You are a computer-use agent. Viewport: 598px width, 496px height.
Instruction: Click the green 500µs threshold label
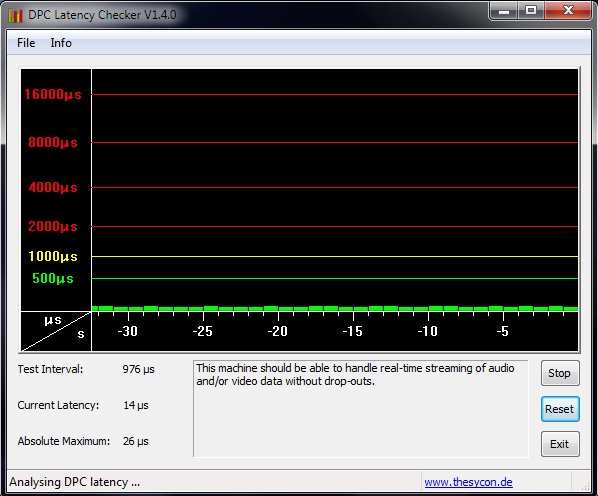(x=53, y=278)
